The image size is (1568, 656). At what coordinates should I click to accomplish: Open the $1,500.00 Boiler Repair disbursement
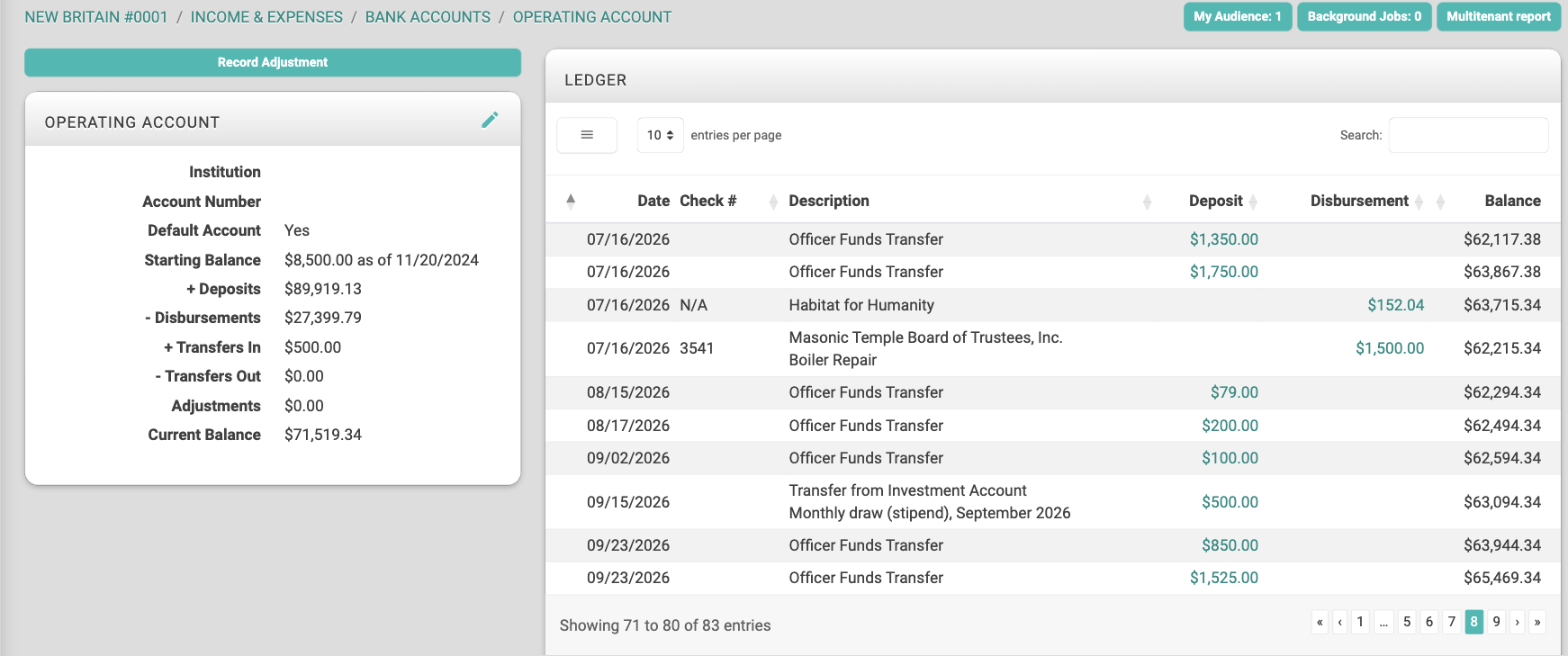[x=1390, y=348]
